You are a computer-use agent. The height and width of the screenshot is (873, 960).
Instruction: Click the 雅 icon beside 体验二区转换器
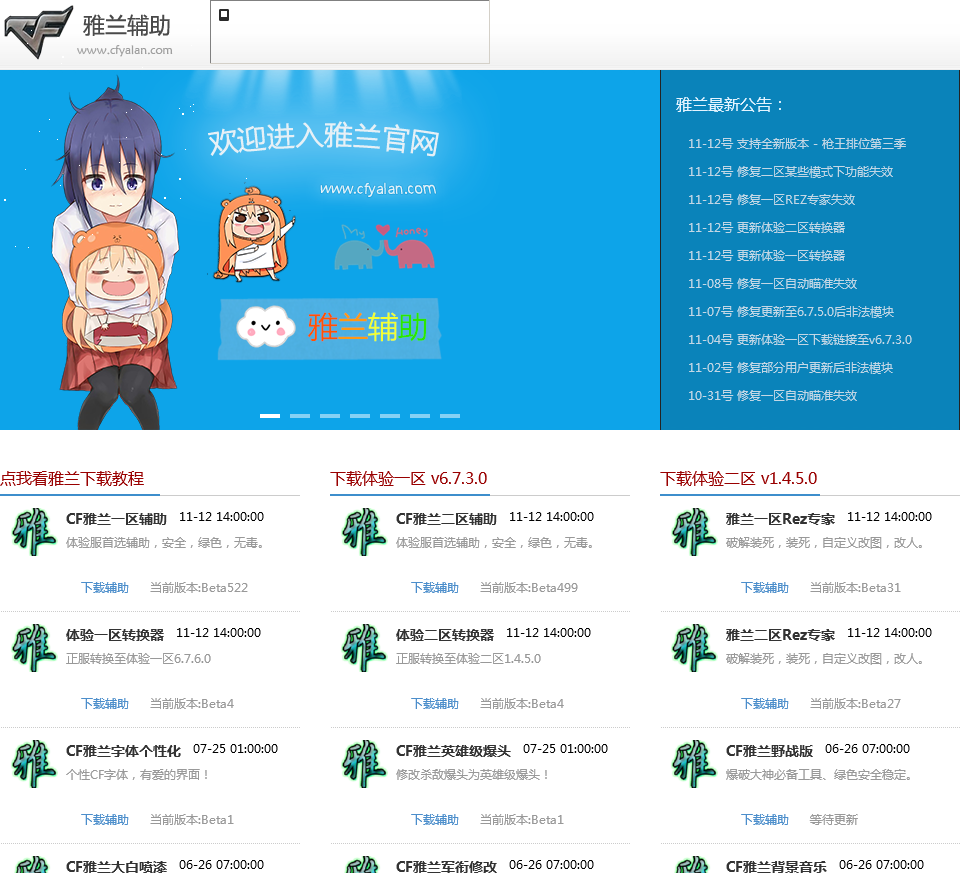[364, 648]
